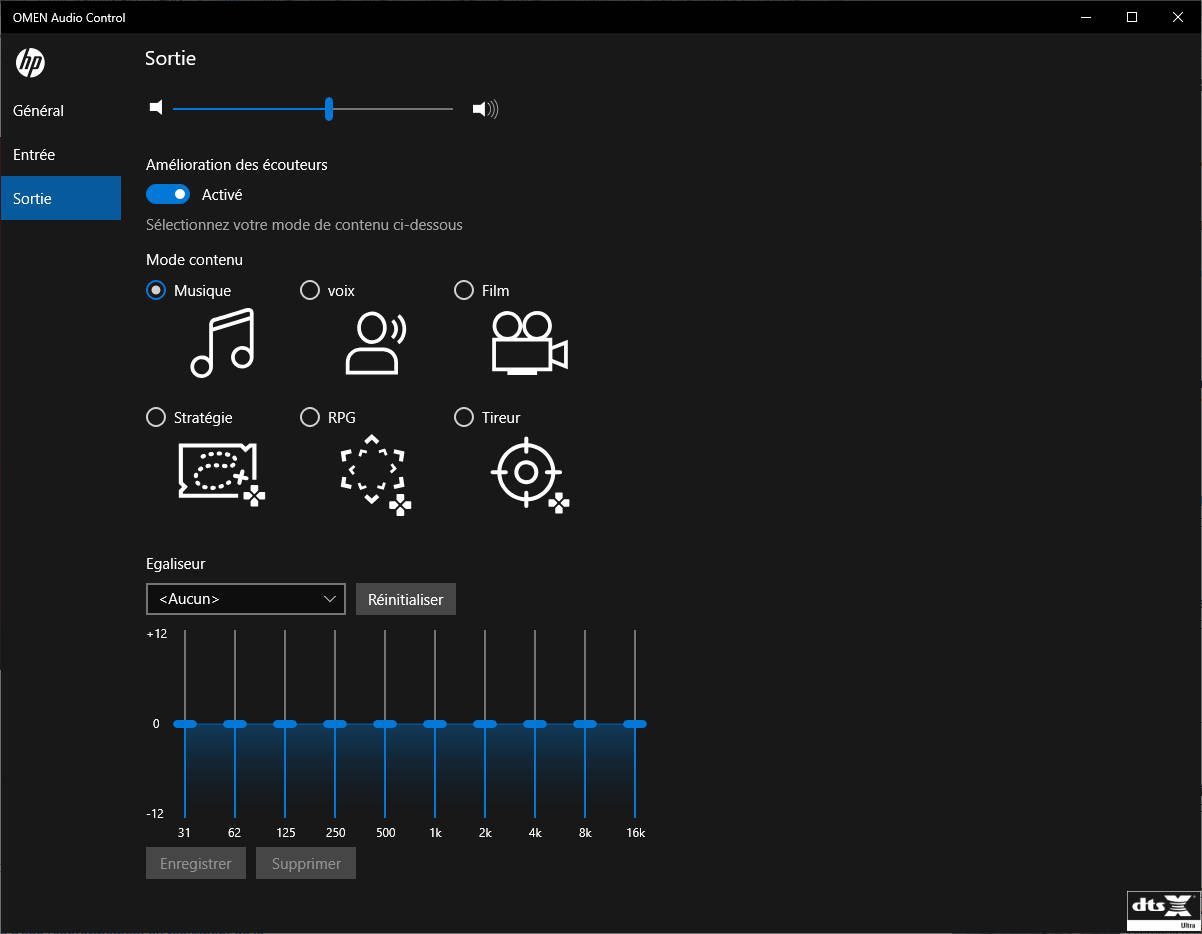
Task: Click the DTS:X Ultra logo
Action: (x=1163, y=910)
